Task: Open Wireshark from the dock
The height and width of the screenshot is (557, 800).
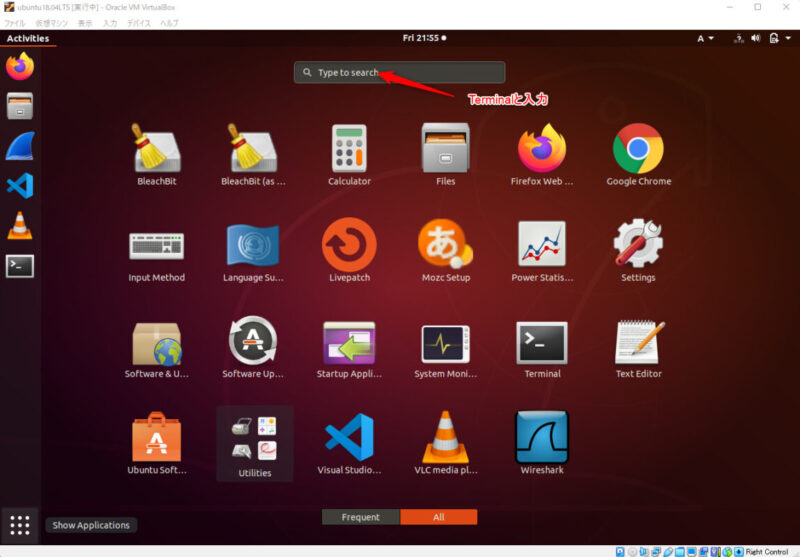Action: [x=20, y=146]
